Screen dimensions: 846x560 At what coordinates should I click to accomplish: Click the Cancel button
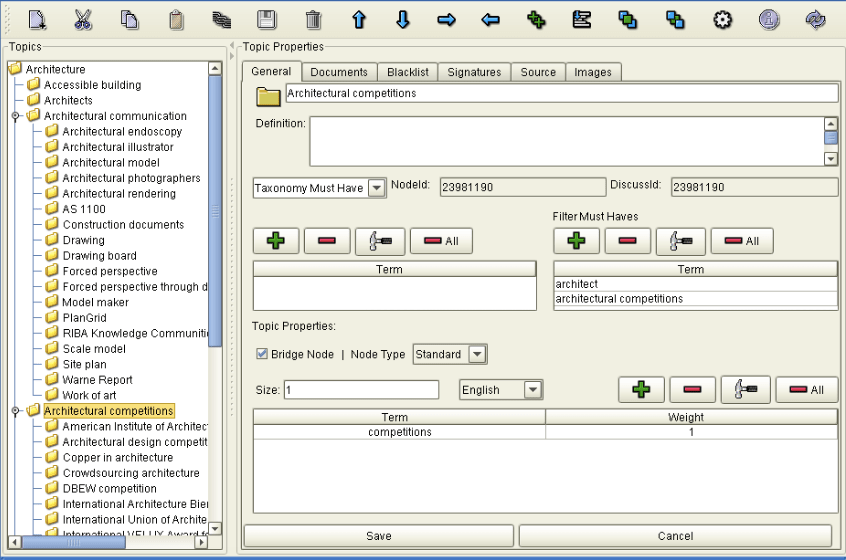click(675, 536)
